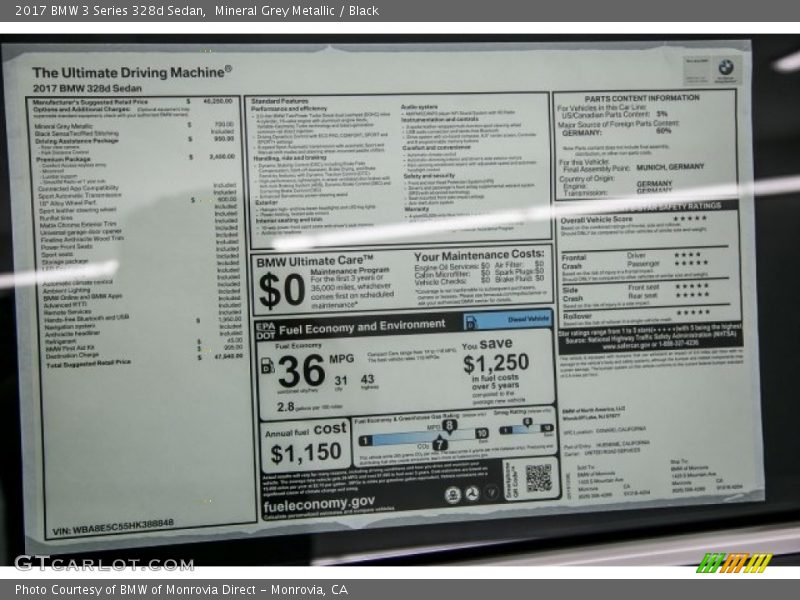Click the 'Audio system' heading
Viewport: 800px width, 600px height.
[419, 107]
